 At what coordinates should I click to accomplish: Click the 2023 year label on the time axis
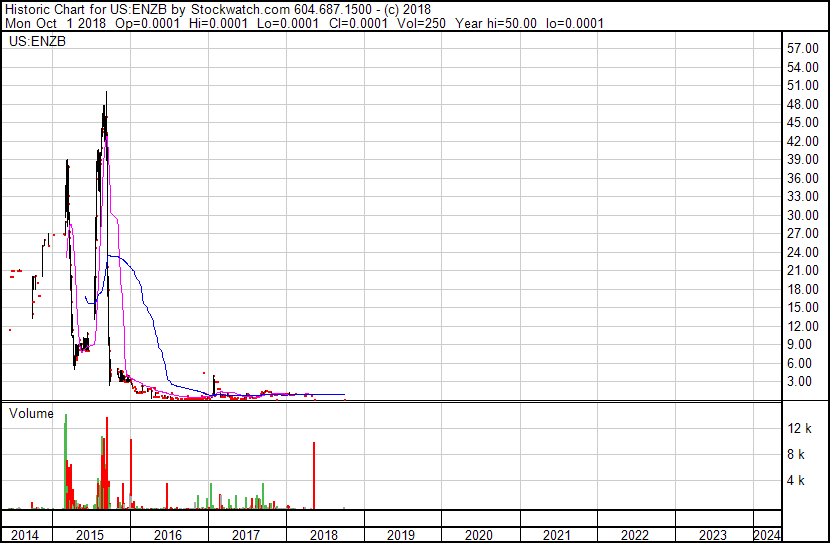(713, 535)
